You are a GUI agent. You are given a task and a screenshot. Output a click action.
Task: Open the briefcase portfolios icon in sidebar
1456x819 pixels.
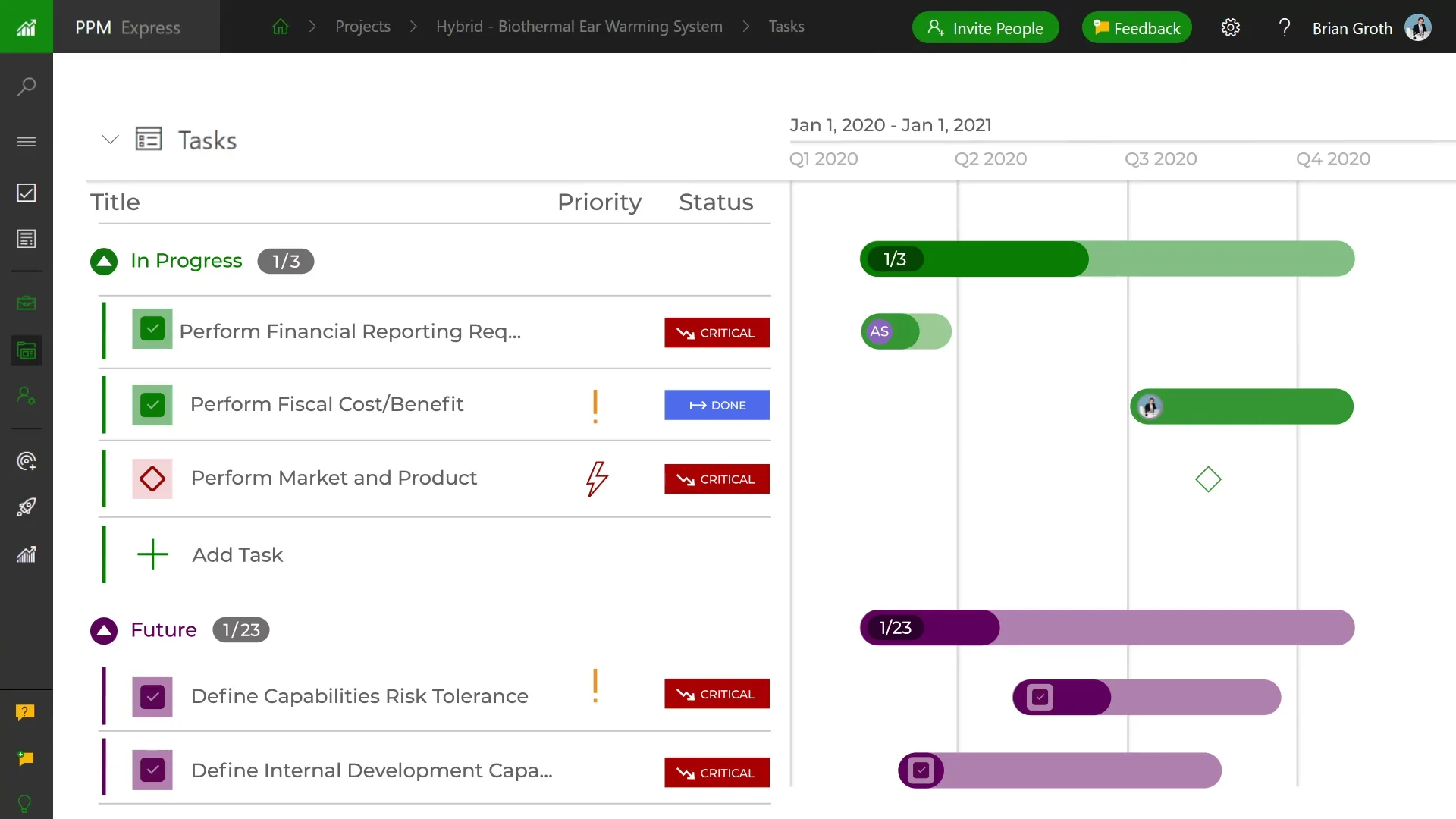coord(27,303)
